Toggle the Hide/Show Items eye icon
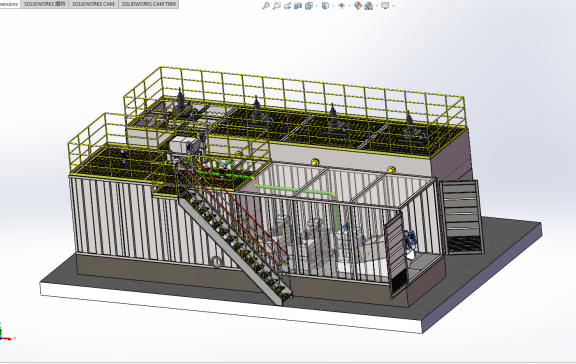Image resolution: width=576 pixels, height=364 pixels. point(342,6)
